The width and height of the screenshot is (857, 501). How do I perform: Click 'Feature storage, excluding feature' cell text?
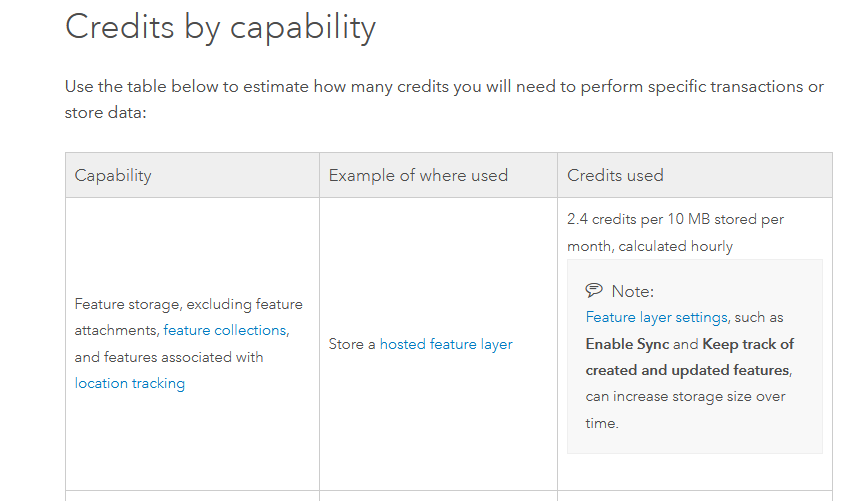click(188, 304)
